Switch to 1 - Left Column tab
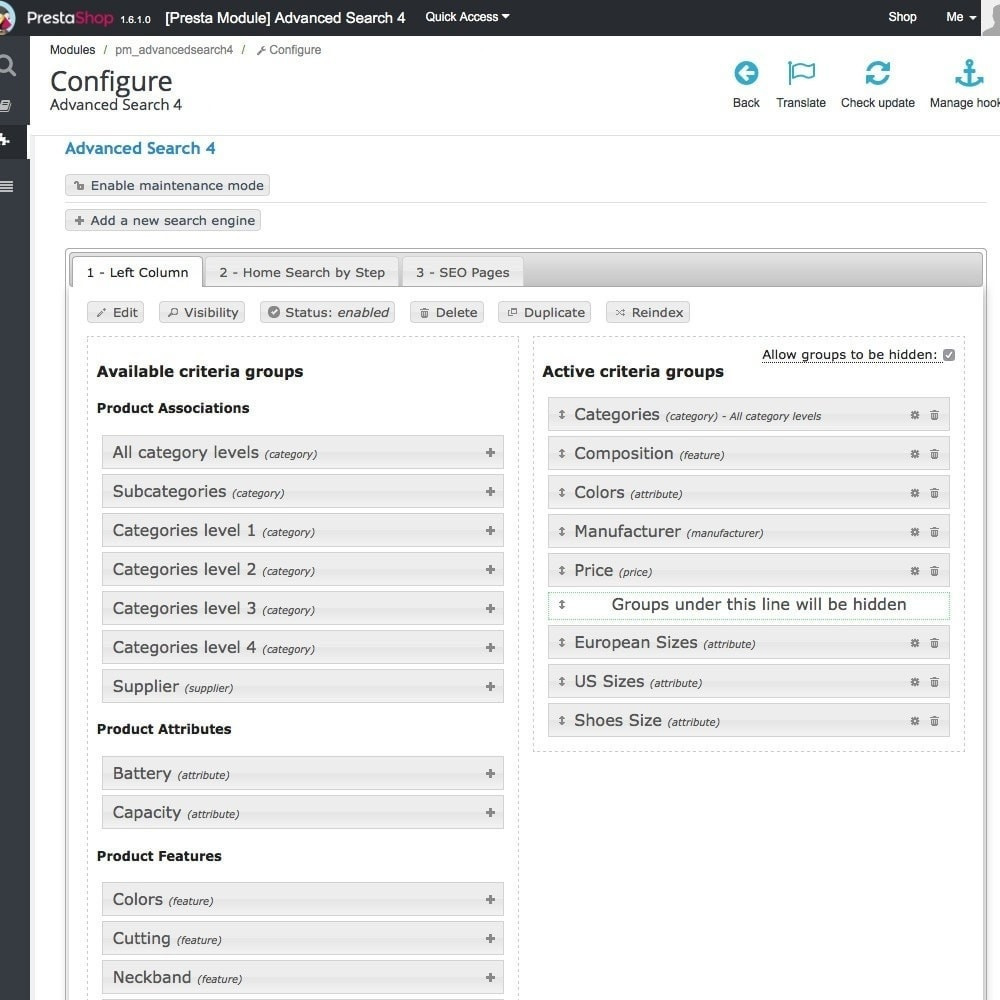The height and width of the screenshot is (1000, 1000). [x=137, y=272]
